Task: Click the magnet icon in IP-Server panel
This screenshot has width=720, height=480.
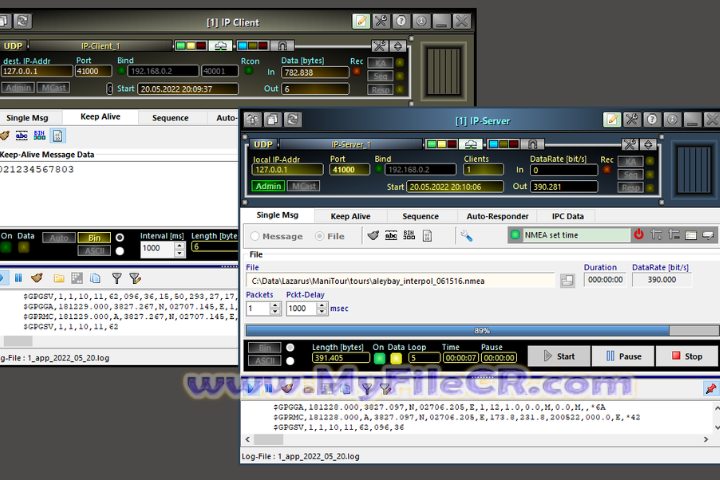Action: pos(533,144)
